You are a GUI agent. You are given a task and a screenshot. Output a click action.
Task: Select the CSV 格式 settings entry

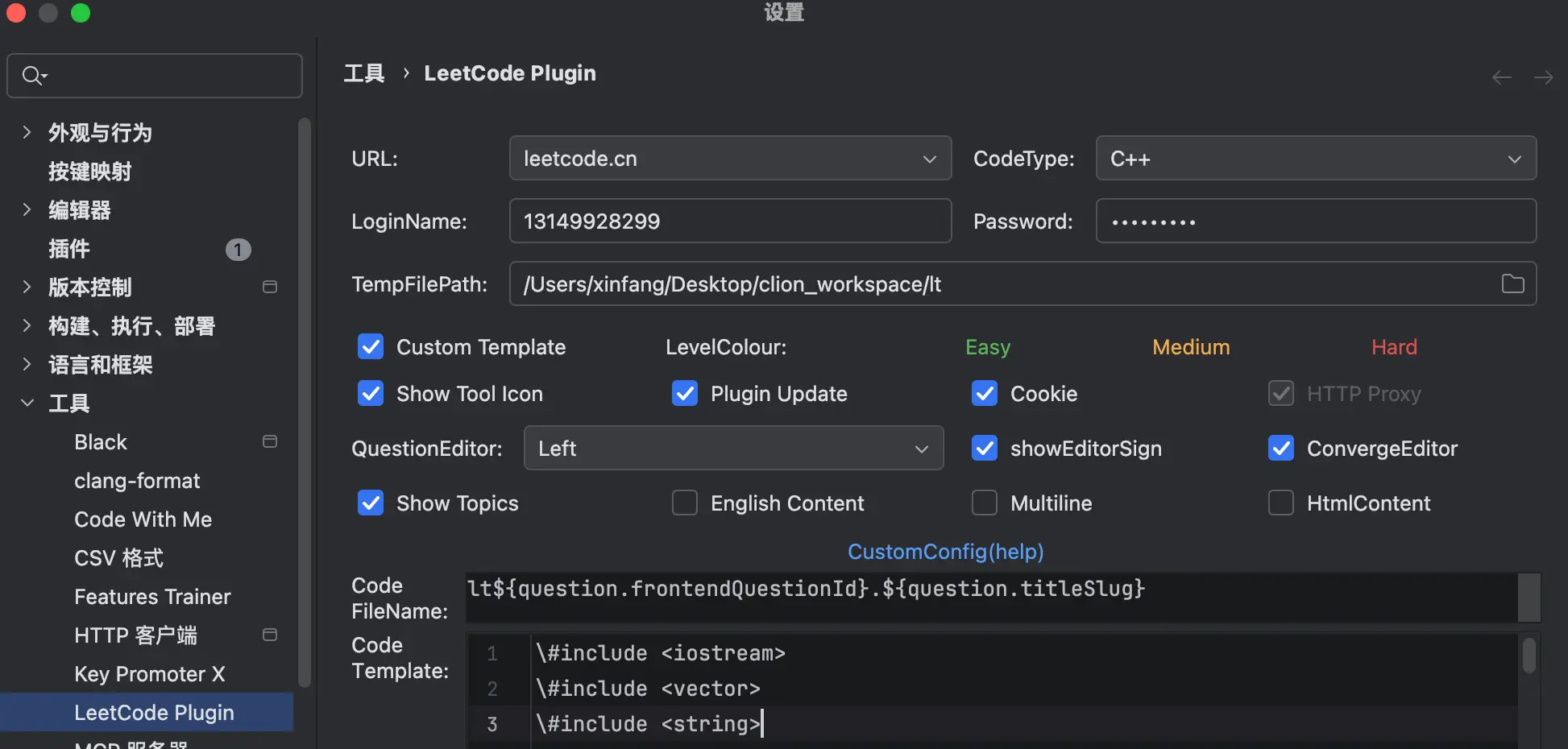click(119, 558)
